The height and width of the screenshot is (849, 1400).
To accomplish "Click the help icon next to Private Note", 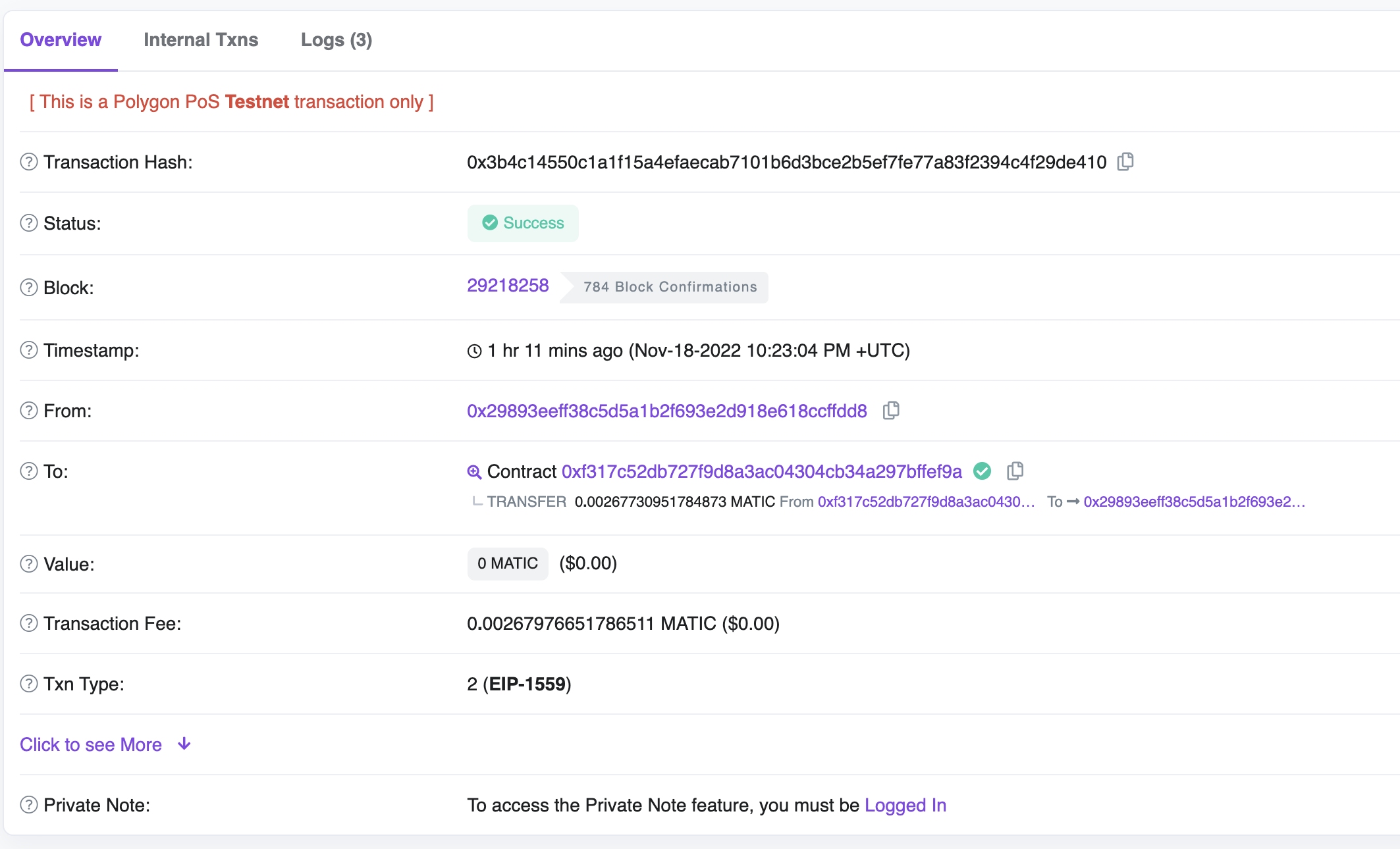I will tap(29, 805).
